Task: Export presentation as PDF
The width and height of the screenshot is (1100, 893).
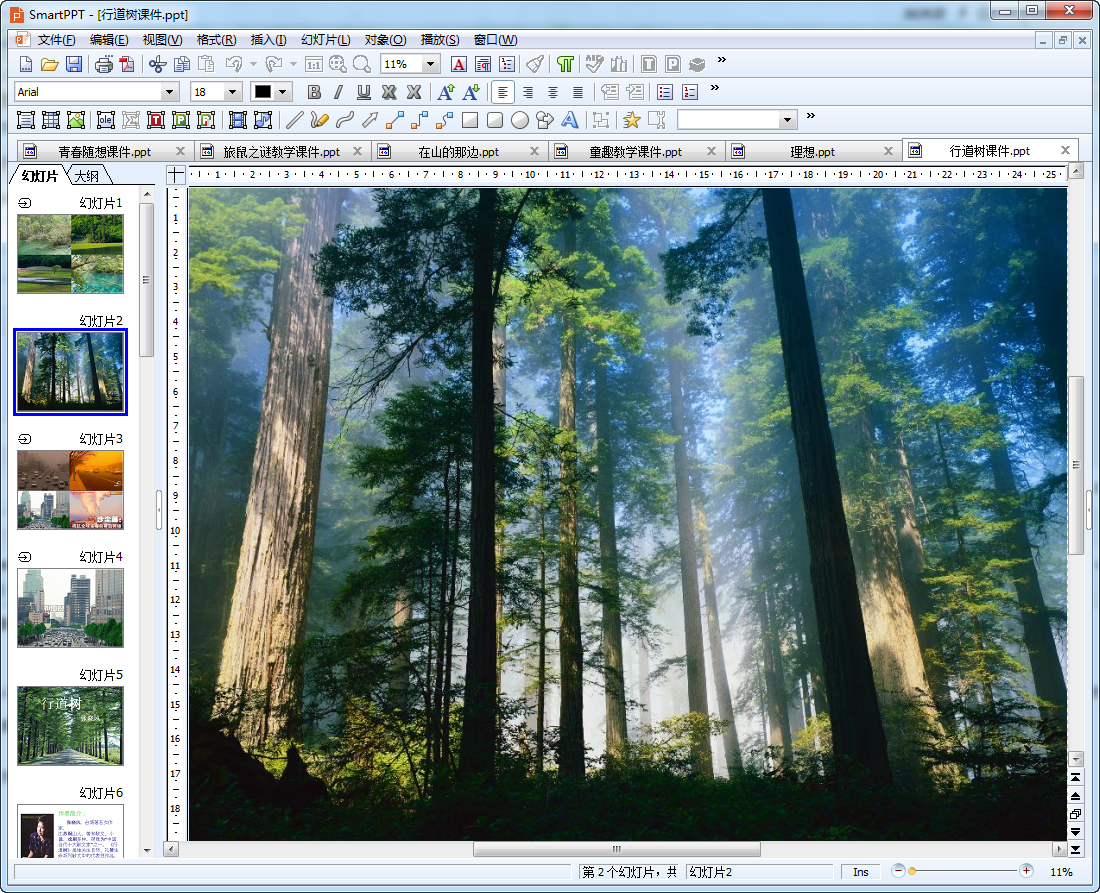Action: (x=127, y=65)
